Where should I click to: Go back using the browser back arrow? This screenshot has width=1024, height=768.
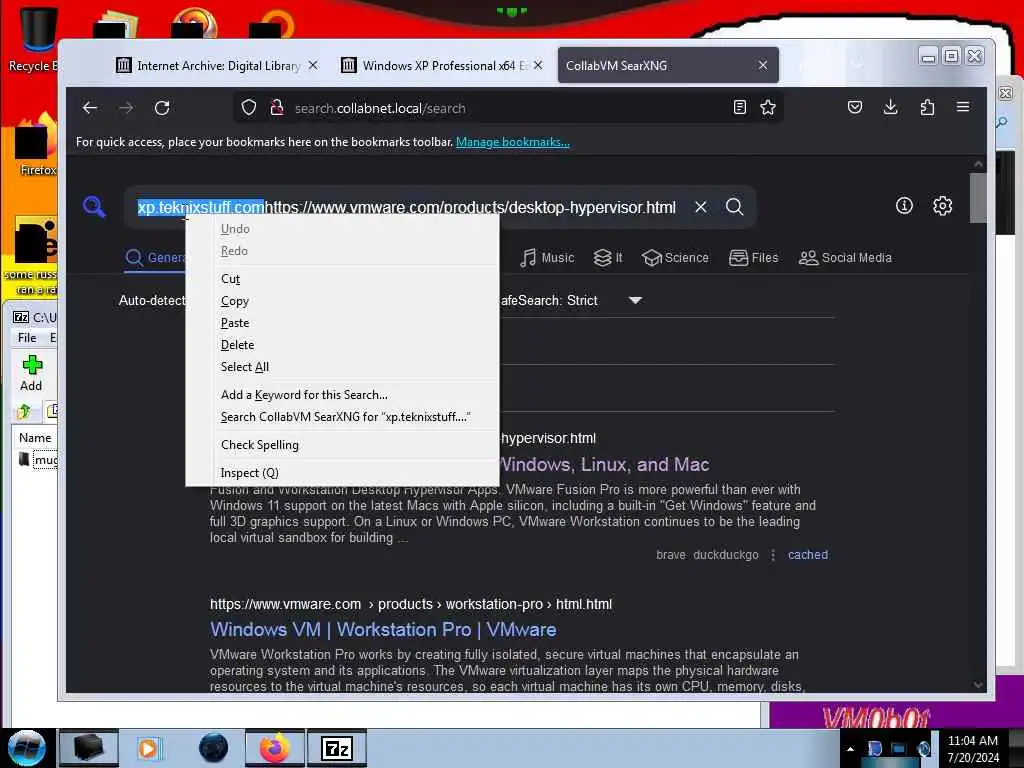tap(90, 108)
